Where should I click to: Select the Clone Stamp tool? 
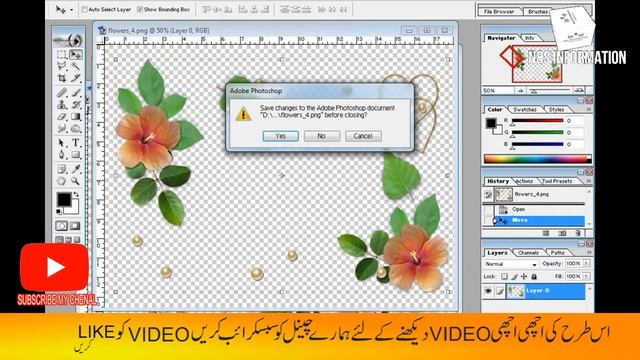click(62, 104)
